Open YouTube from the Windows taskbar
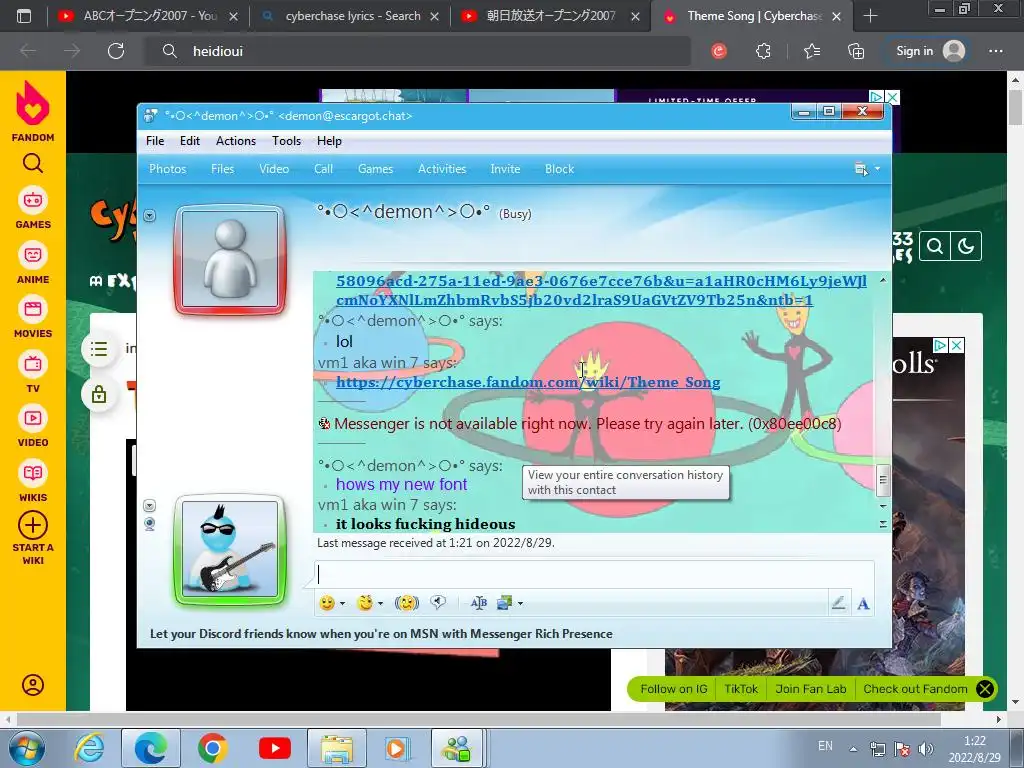 (274, 748)
